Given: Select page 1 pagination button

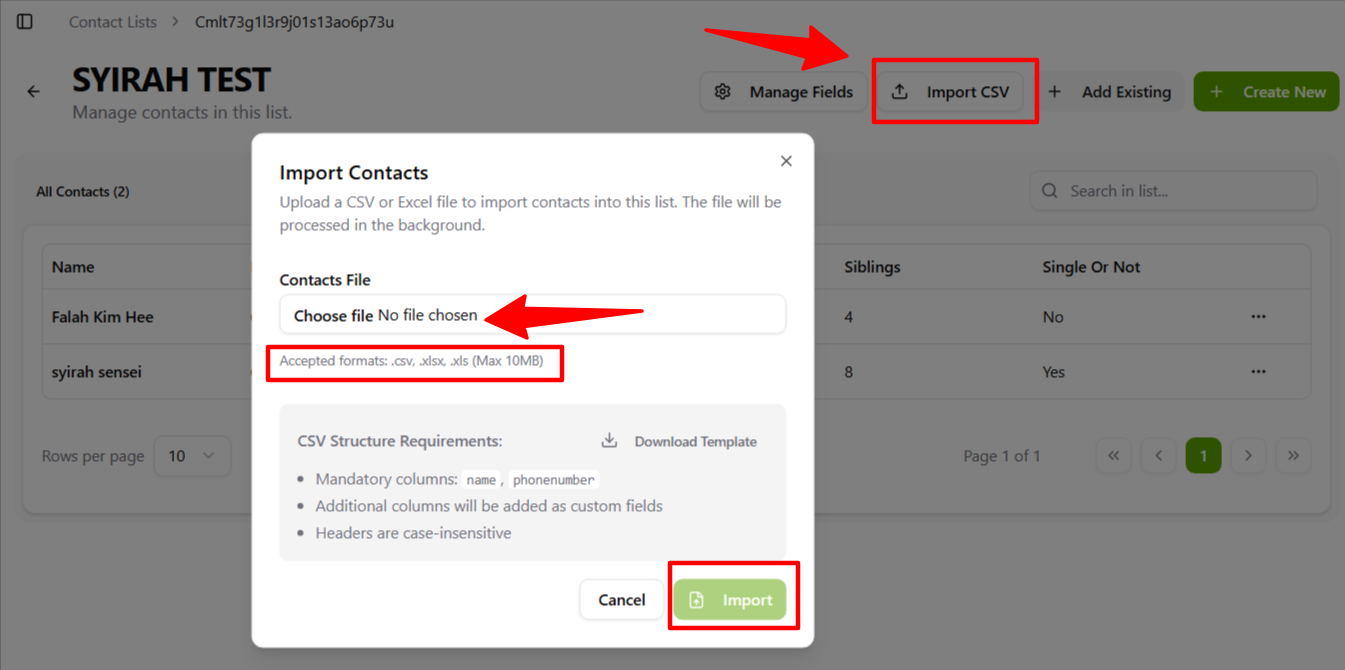Looking at the screenshot, I should point(1203,456).
